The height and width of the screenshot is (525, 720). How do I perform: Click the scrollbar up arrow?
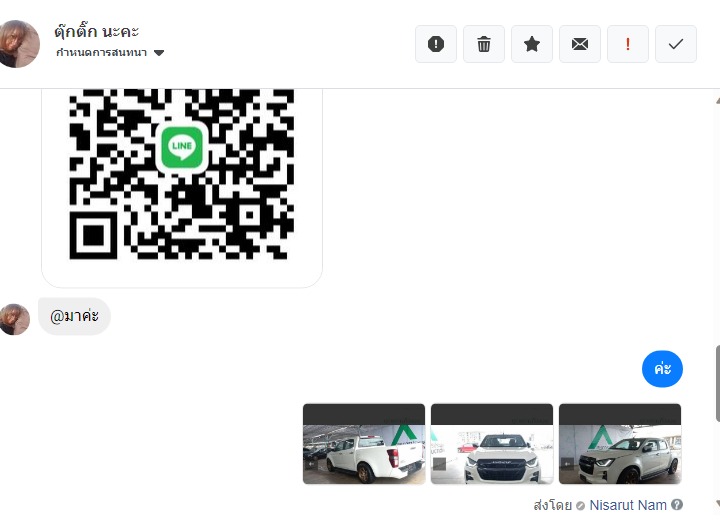click(717, 100)
